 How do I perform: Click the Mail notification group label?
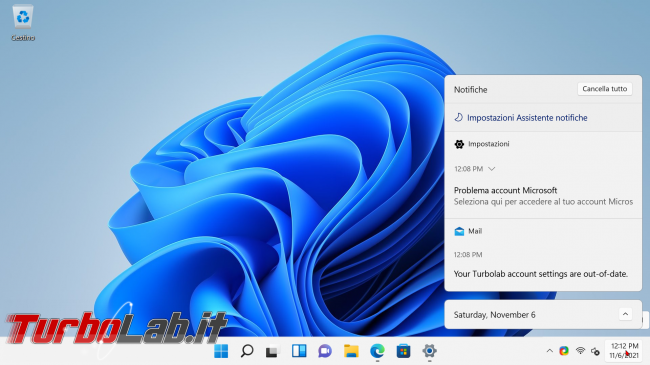pos(475,231)
